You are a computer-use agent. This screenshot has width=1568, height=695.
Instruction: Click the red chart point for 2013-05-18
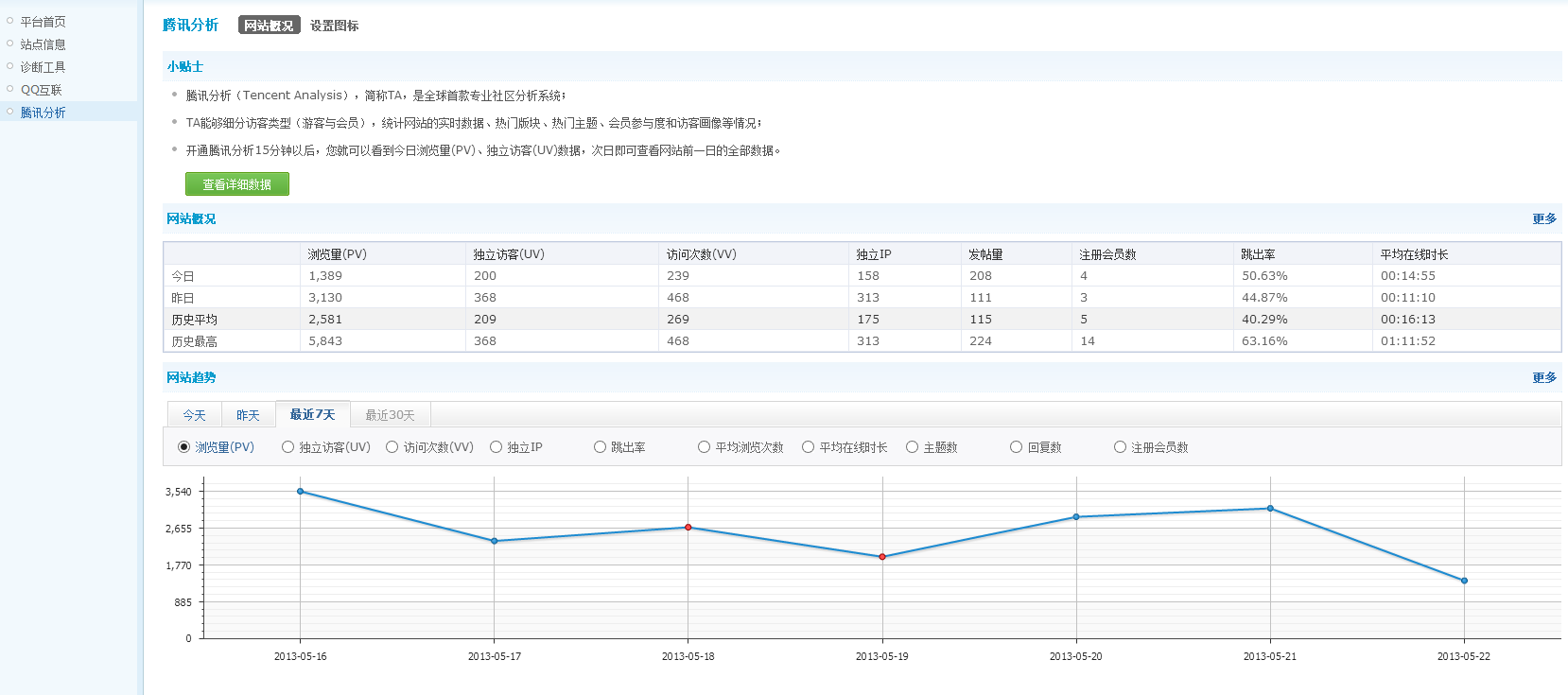(x=688, y=528)
